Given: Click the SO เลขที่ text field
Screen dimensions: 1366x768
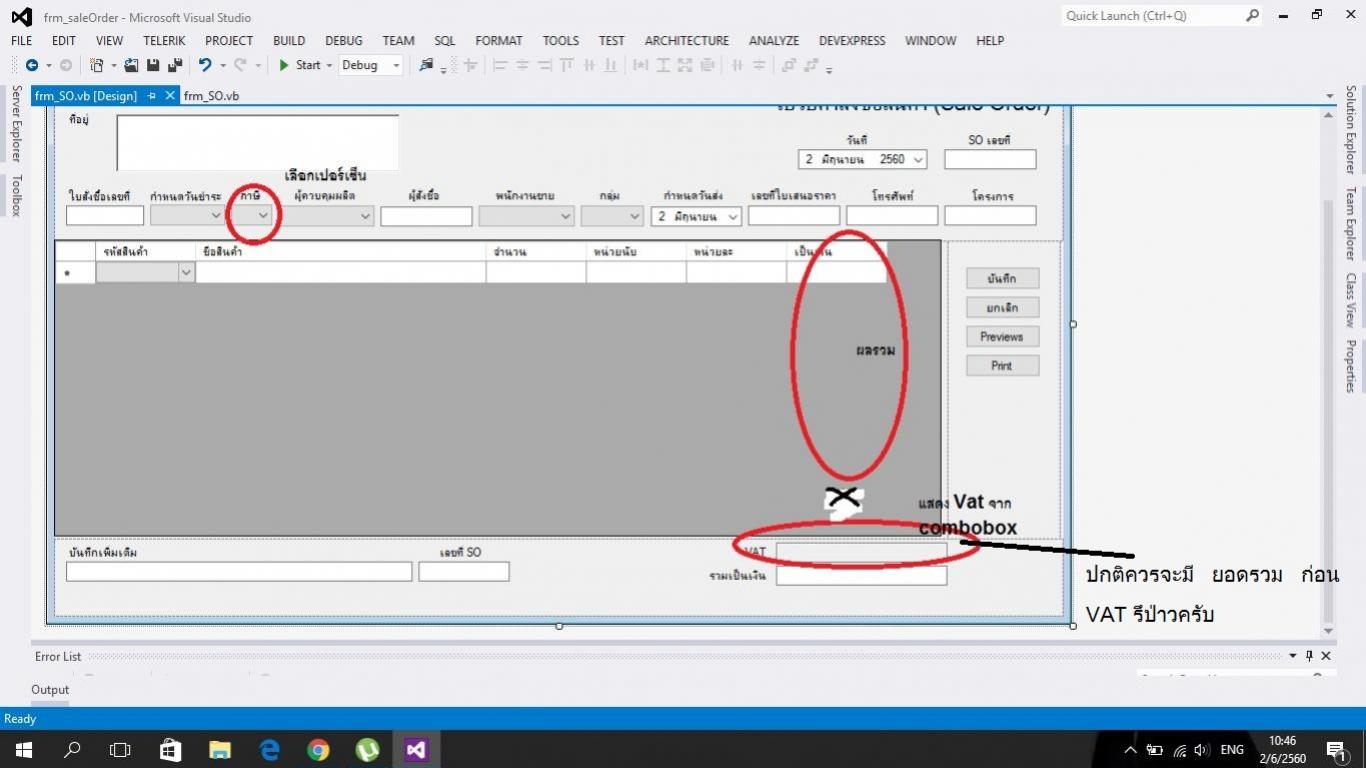Looking at the screenshot, I should tap(990, 159).
